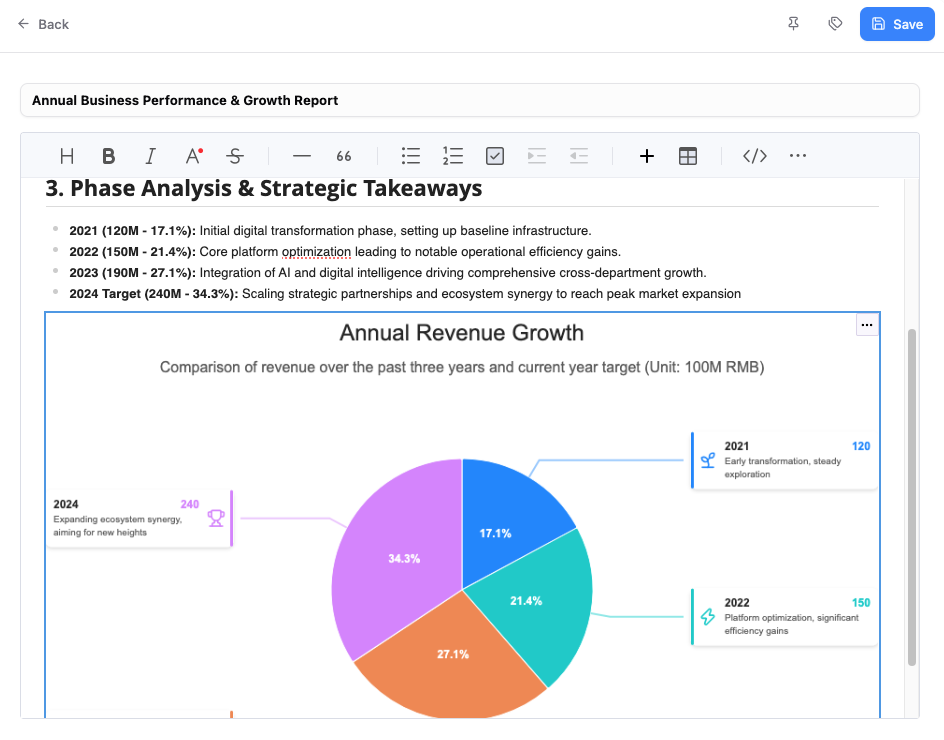Insert a horizontal divider line
The height and width of the screenshot is (740, 944).
click(302, 156)
